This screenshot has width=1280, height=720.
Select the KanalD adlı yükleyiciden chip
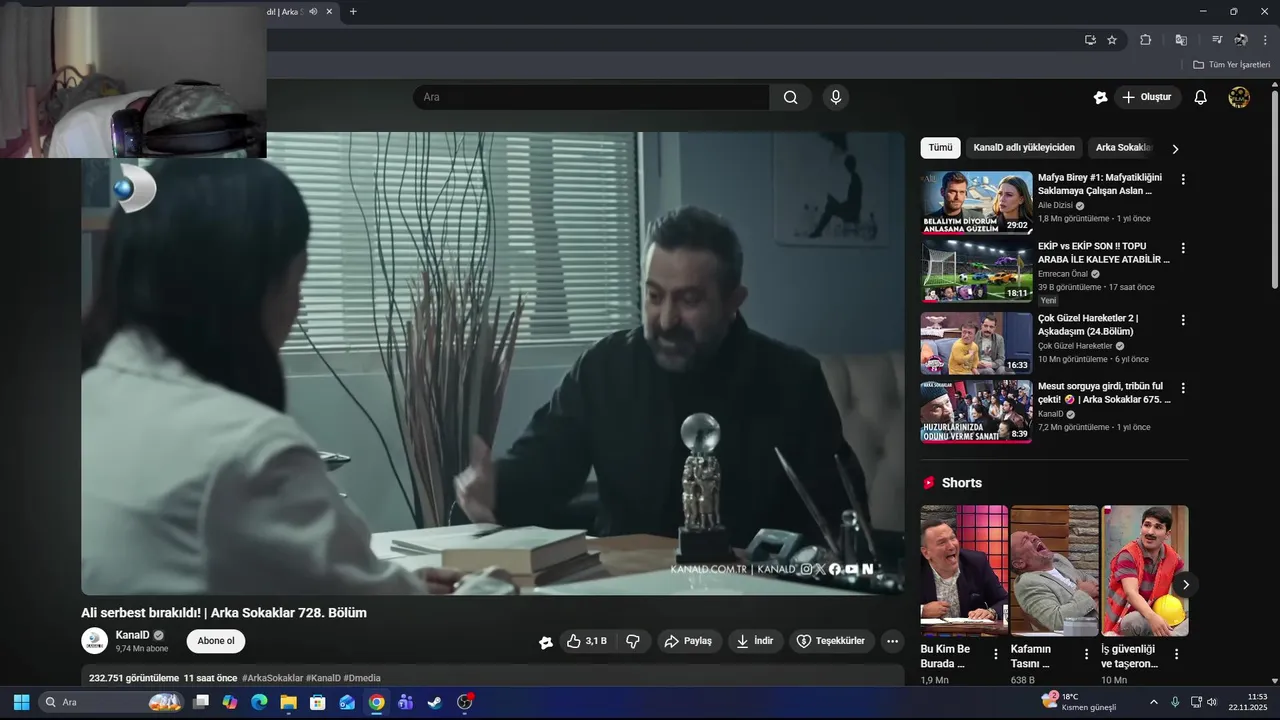click(1024, 148)
